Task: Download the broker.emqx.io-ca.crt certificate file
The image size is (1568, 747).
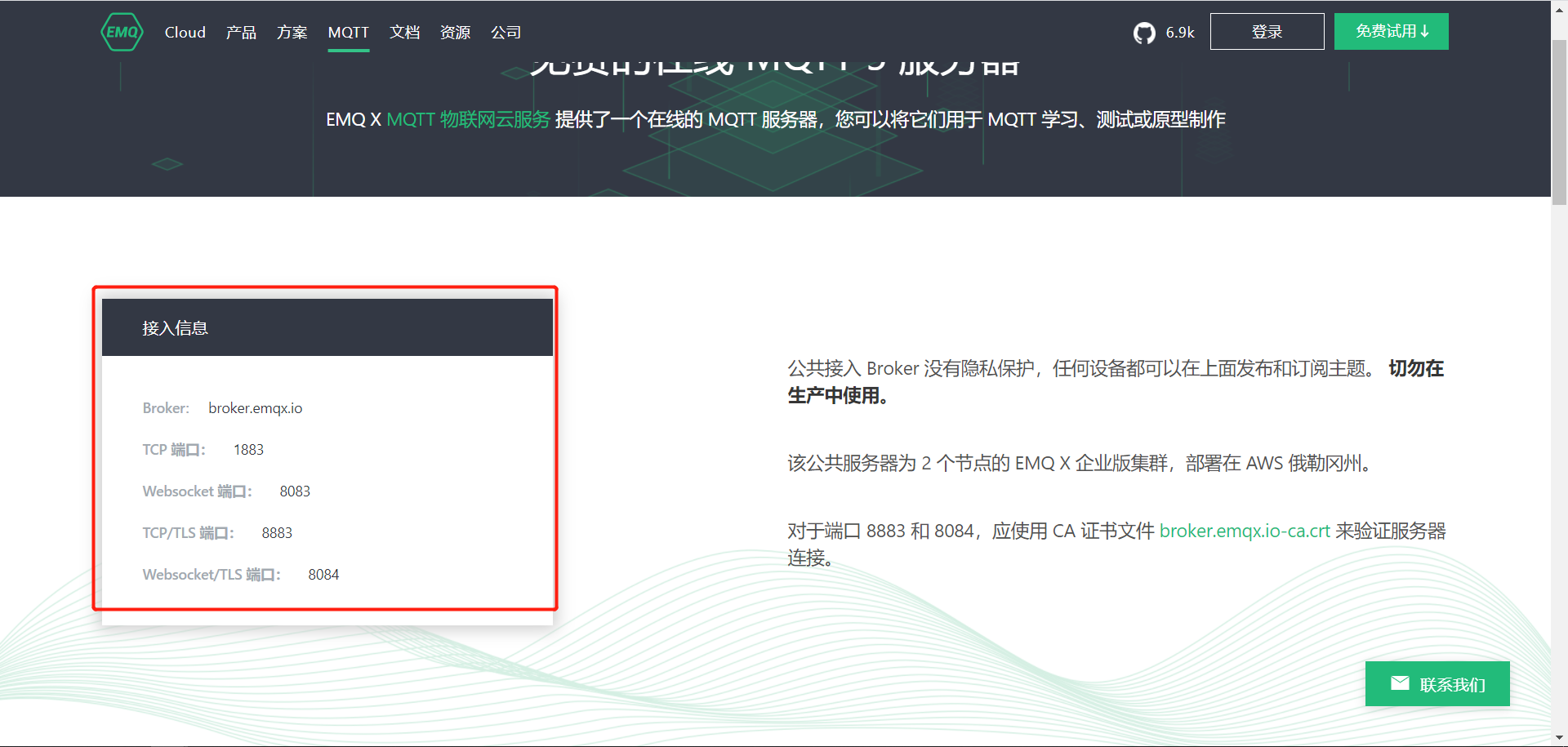Action: 1244,531
